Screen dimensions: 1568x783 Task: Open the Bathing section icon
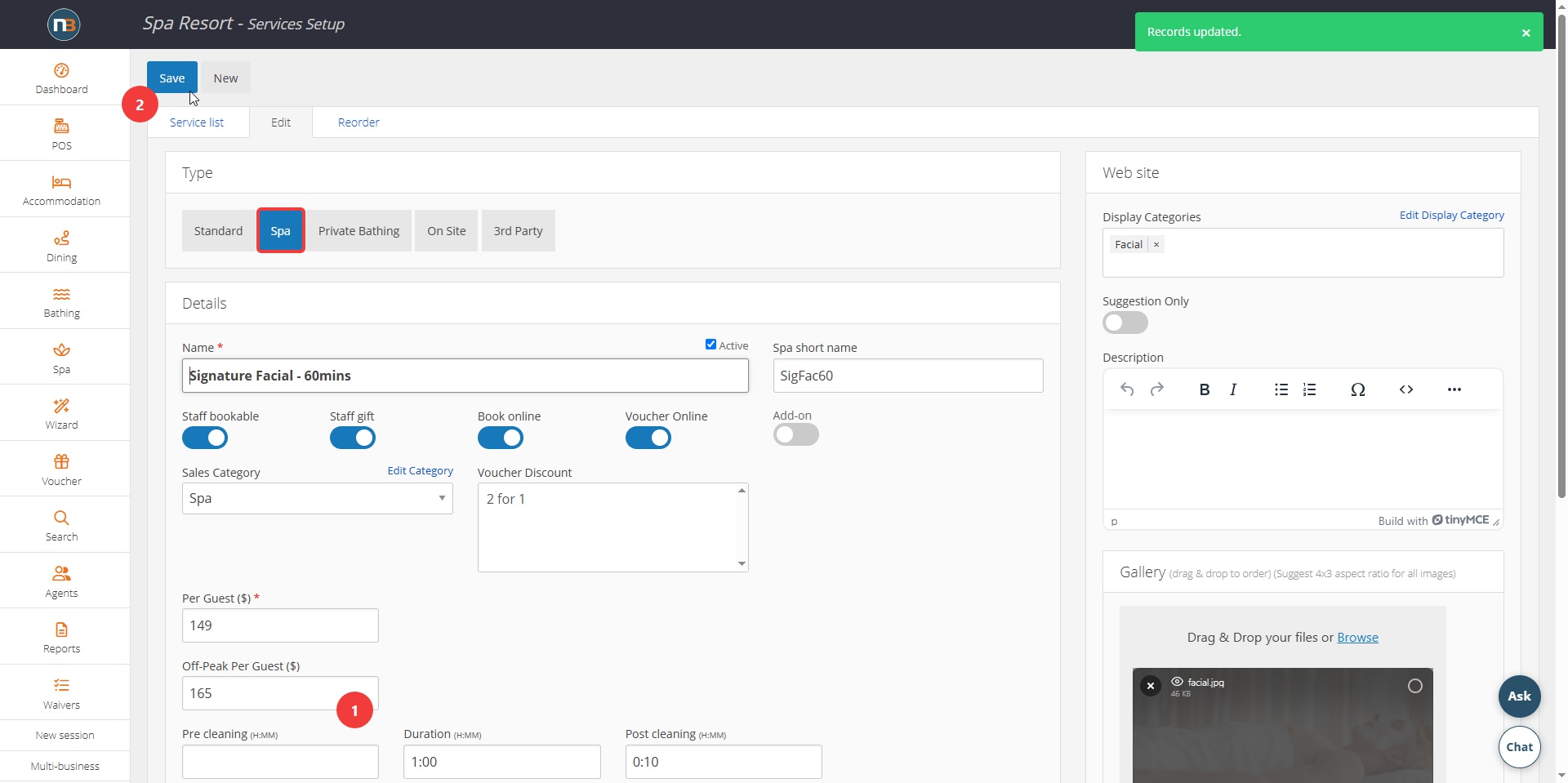(x=61, y=294)
